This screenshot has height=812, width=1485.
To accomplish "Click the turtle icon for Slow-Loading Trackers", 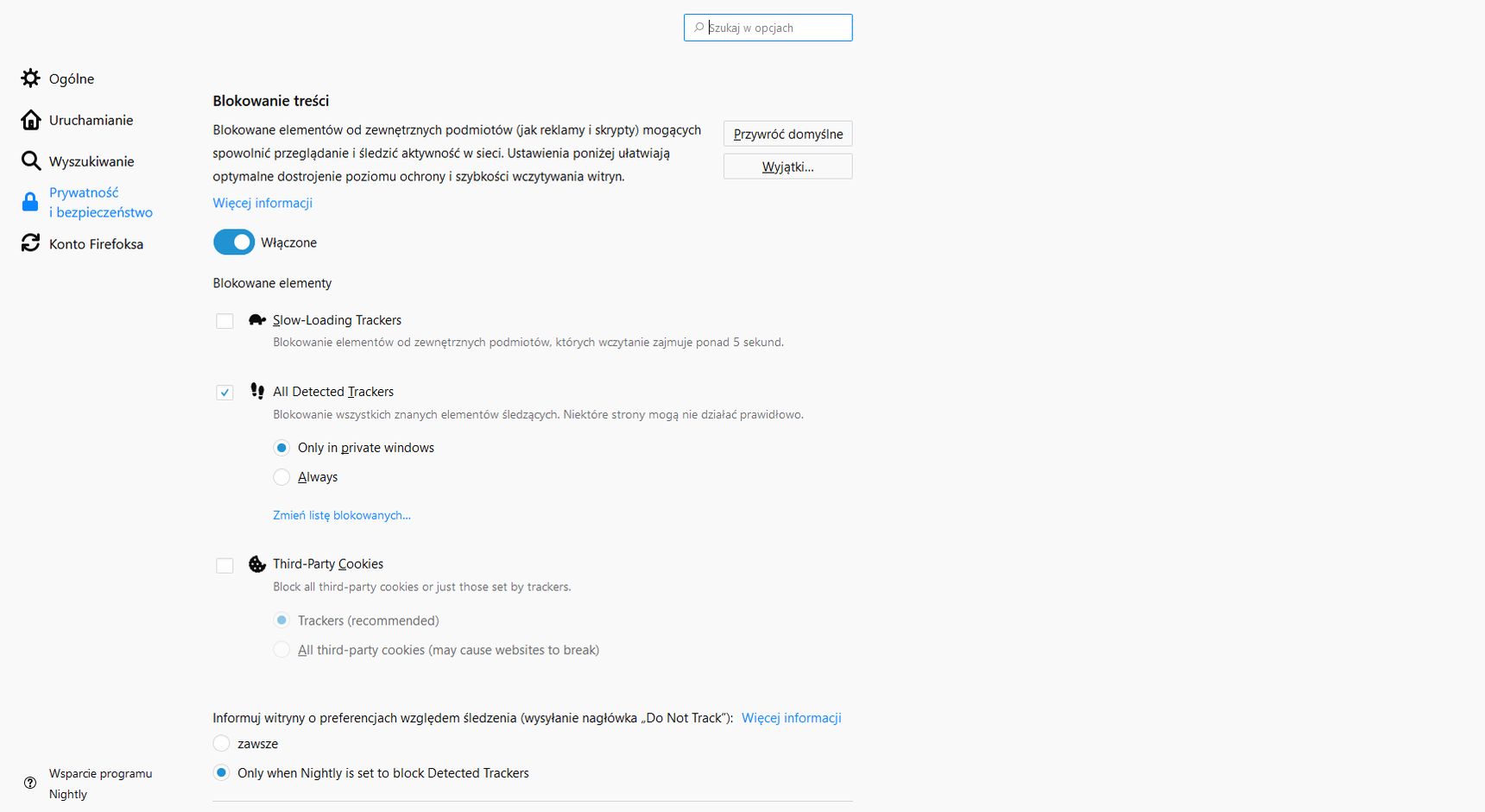I will pos(256,320).
